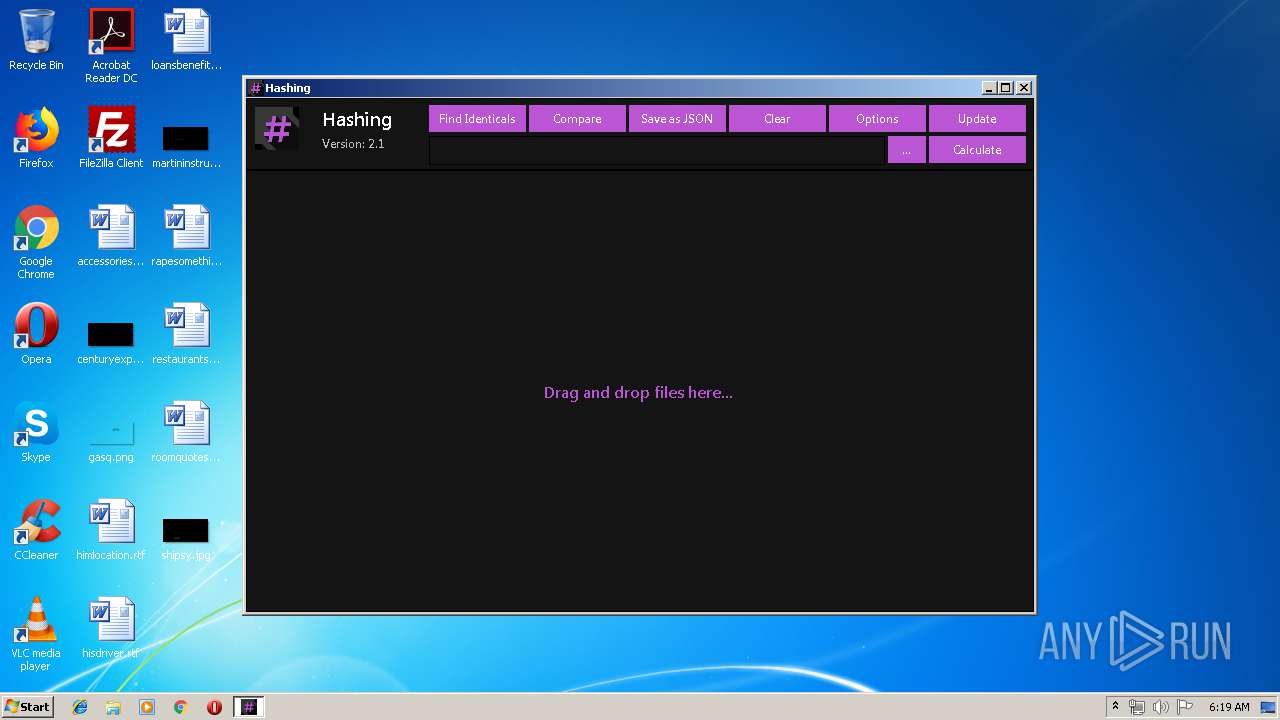This screenshot has width=1280, height=720.
Task: Select the gasq.png image file
Action: coord(111,438)
